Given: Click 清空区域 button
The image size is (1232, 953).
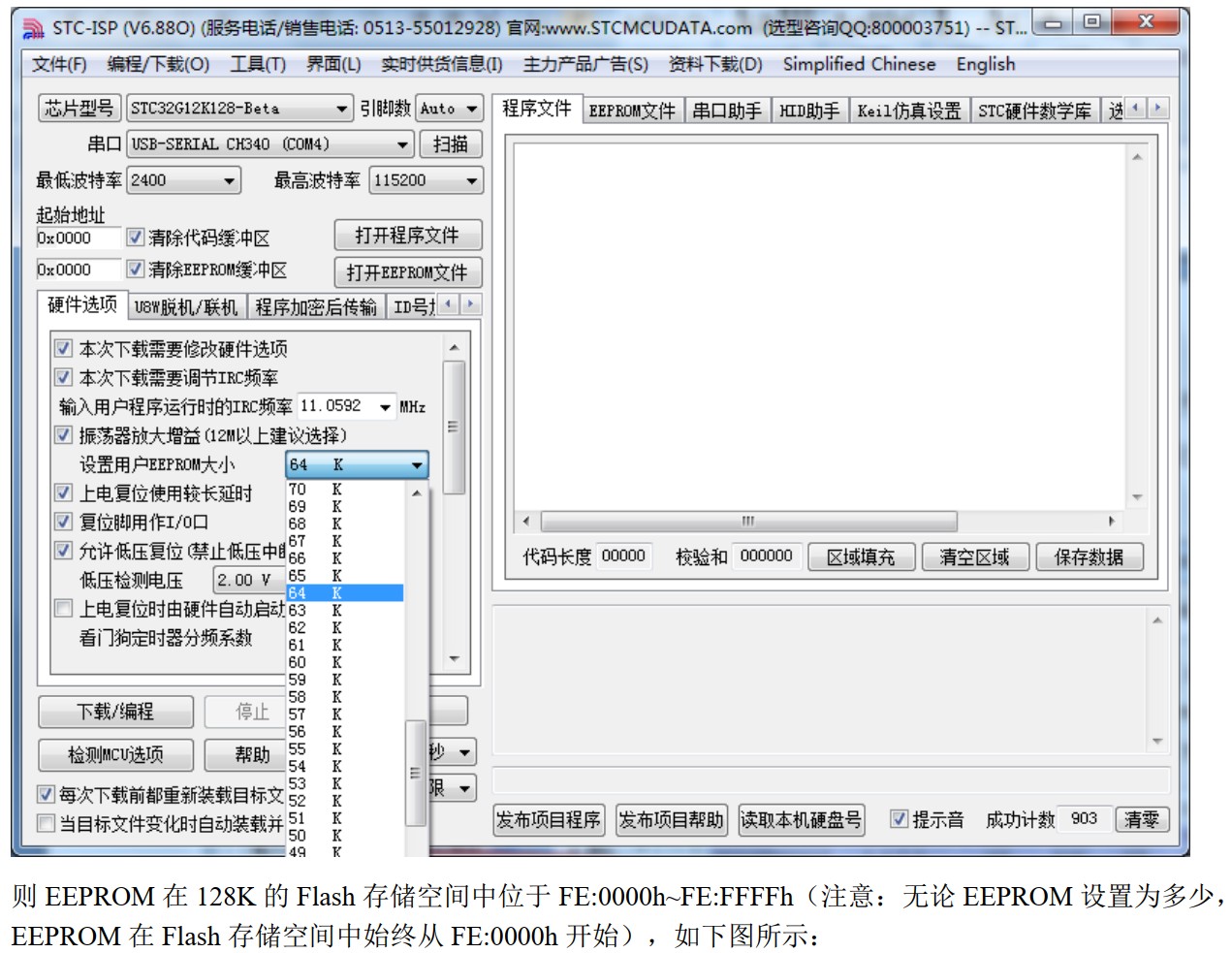Looking at the screenshot, I should 974,556.
